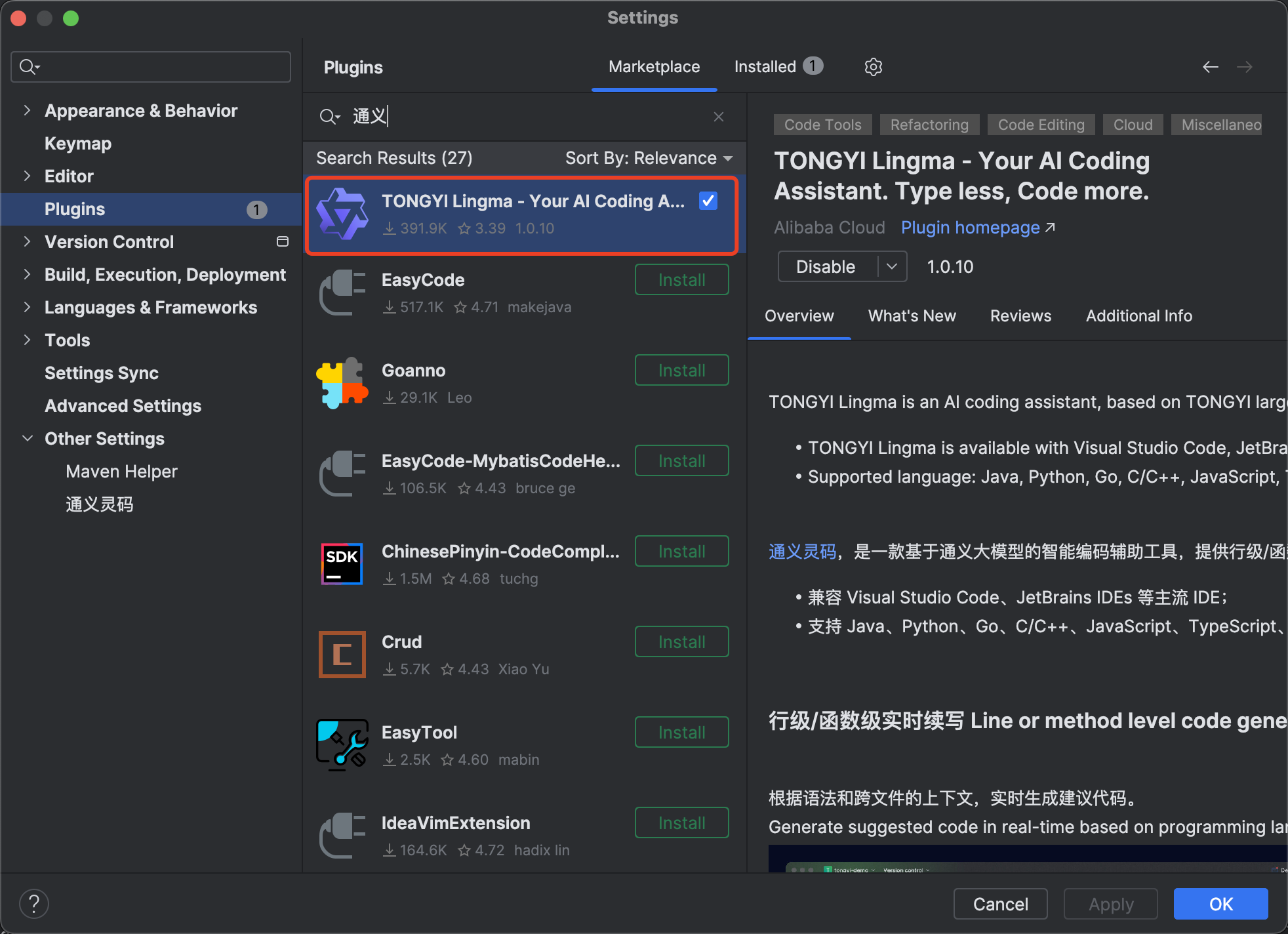Click the Cloud tag
Screen dimensions: 1288x934
click(x=1133, y=125)
